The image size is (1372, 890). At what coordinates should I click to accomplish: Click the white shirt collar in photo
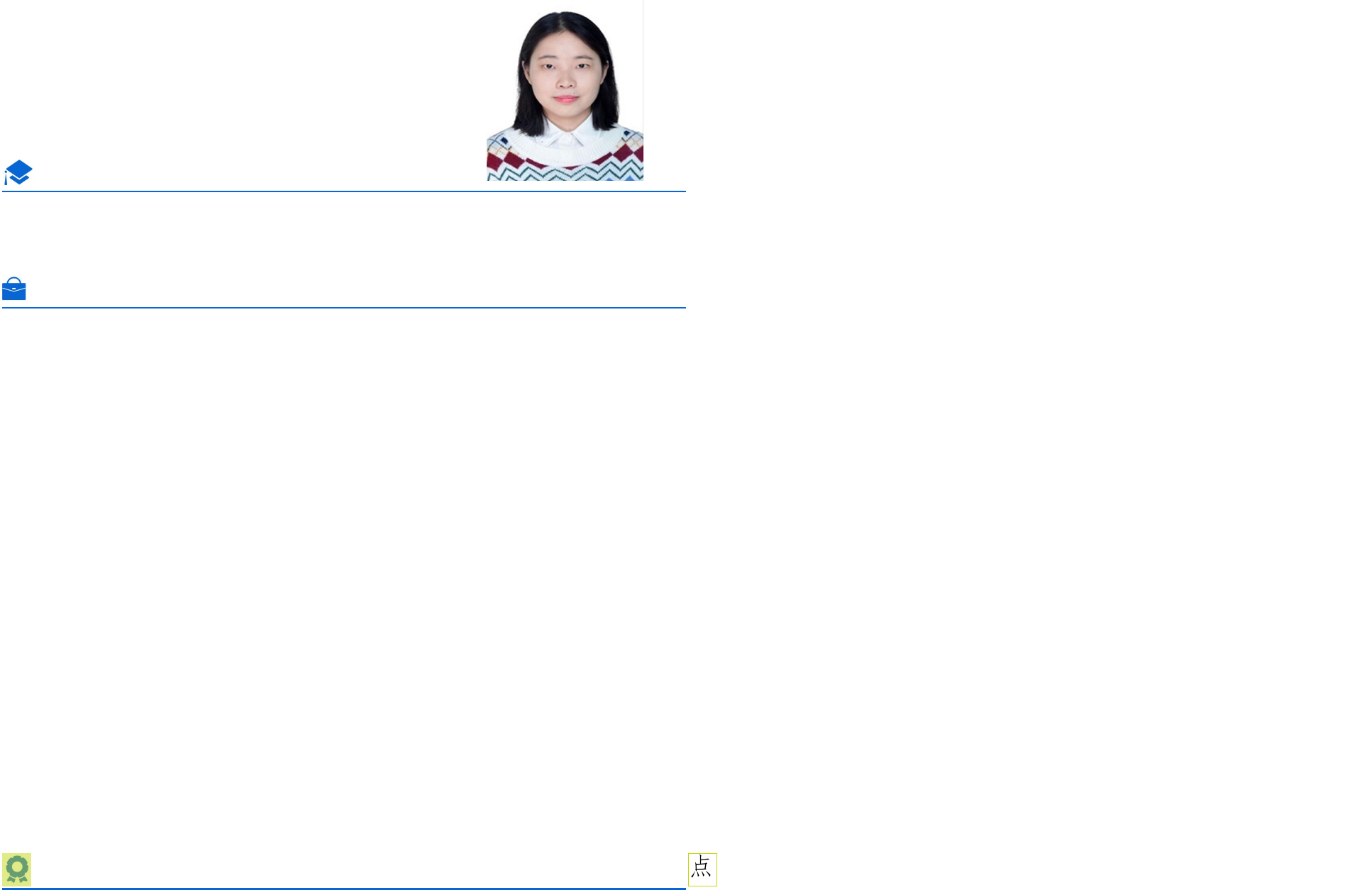(x=565, y=133)
